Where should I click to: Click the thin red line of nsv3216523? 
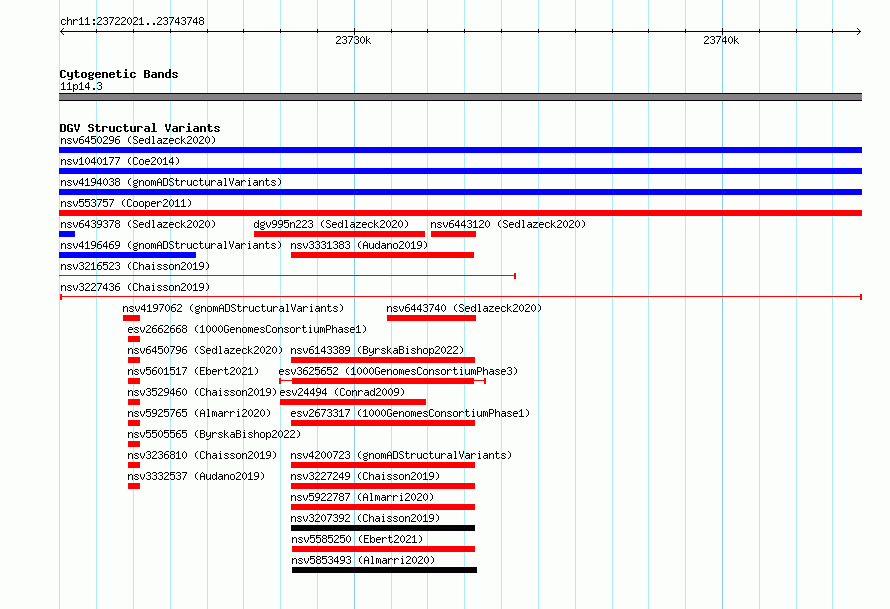(x=288, y=276)
